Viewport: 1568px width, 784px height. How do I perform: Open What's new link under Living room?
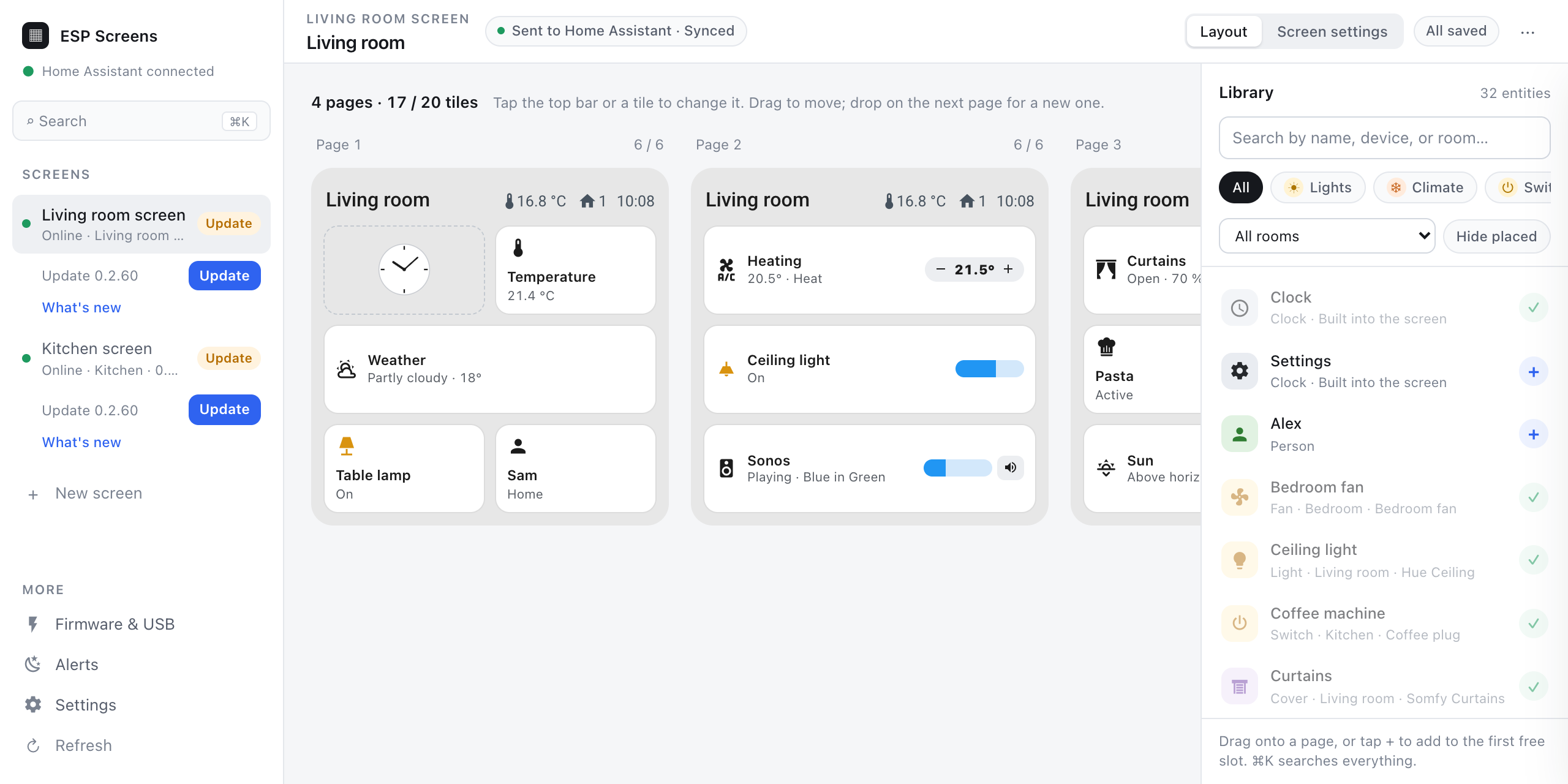point(81,307)
